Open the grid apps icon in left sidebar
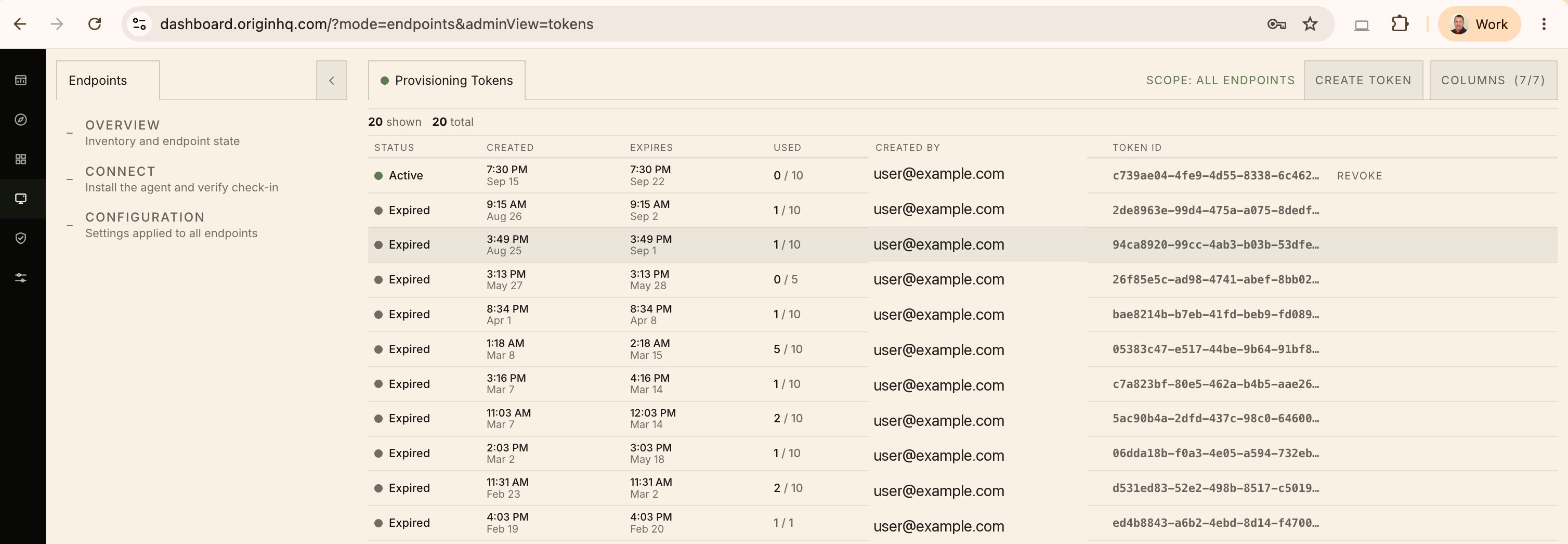The height and width of the screenshot is (544, 1568). [x=21, y=159]
